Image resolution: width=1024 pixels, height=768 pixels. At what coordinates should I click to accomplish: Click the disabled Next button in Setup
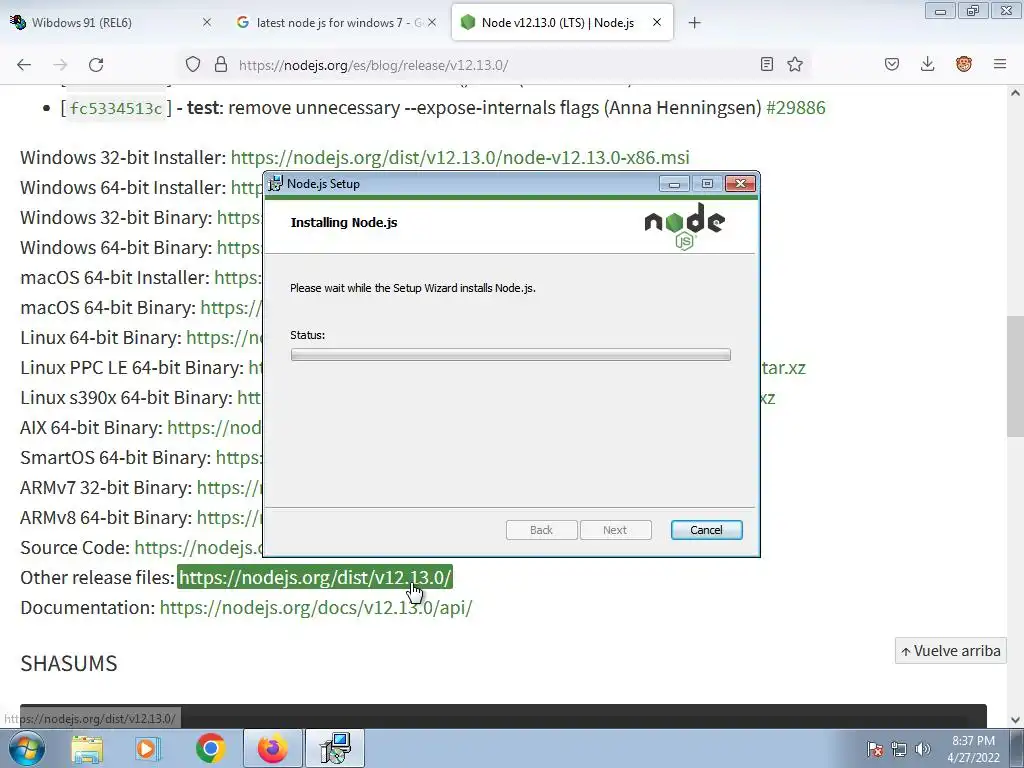[x=615, y=530]
